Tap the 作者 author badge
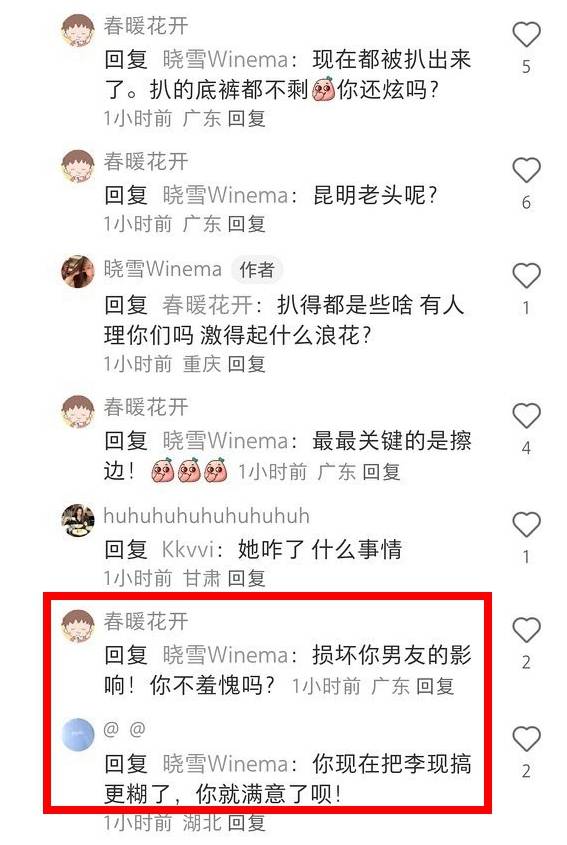Viewport: 567px width, 845px height. point(257,269)
